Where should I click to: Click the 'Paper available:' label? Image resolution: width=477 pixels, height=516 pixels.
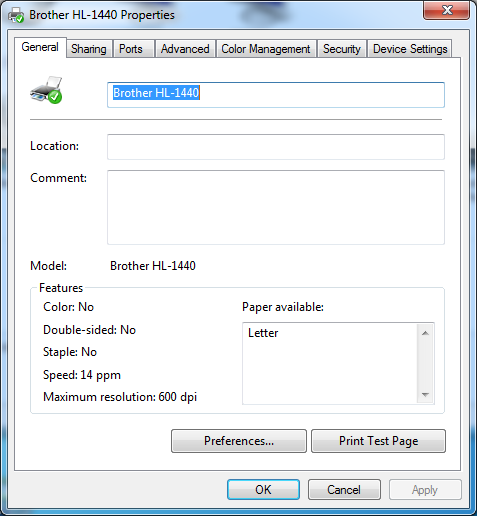(x=283, y=307)
